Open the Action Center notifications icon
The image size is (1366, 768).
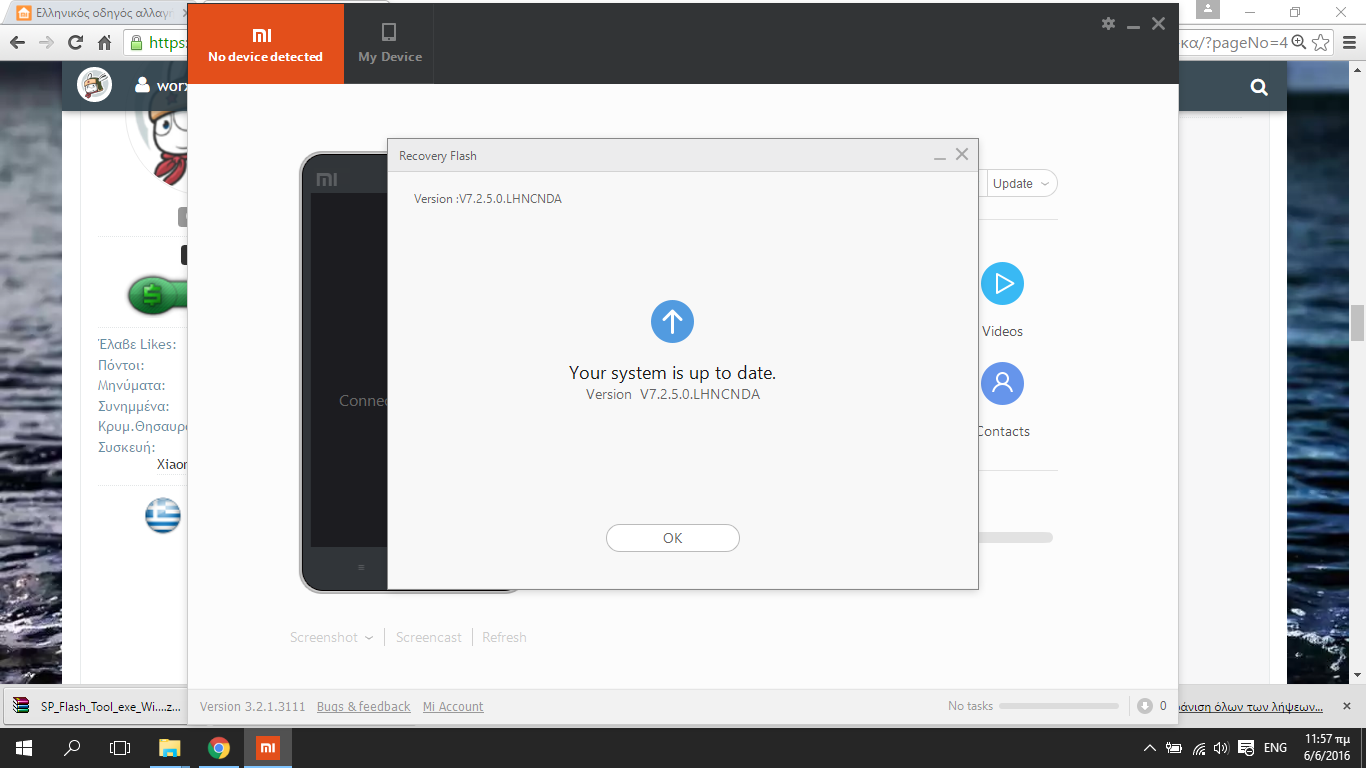(1246, 748)
